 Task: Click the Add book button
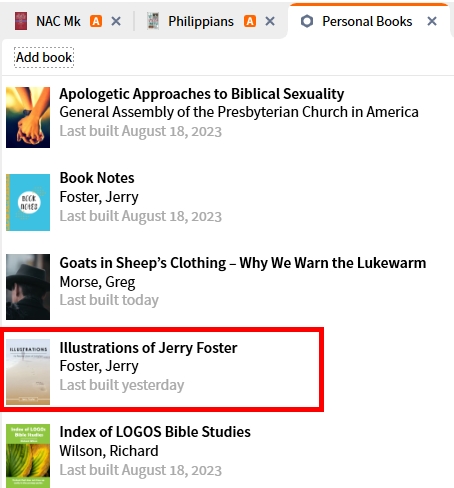coord(44,57)
